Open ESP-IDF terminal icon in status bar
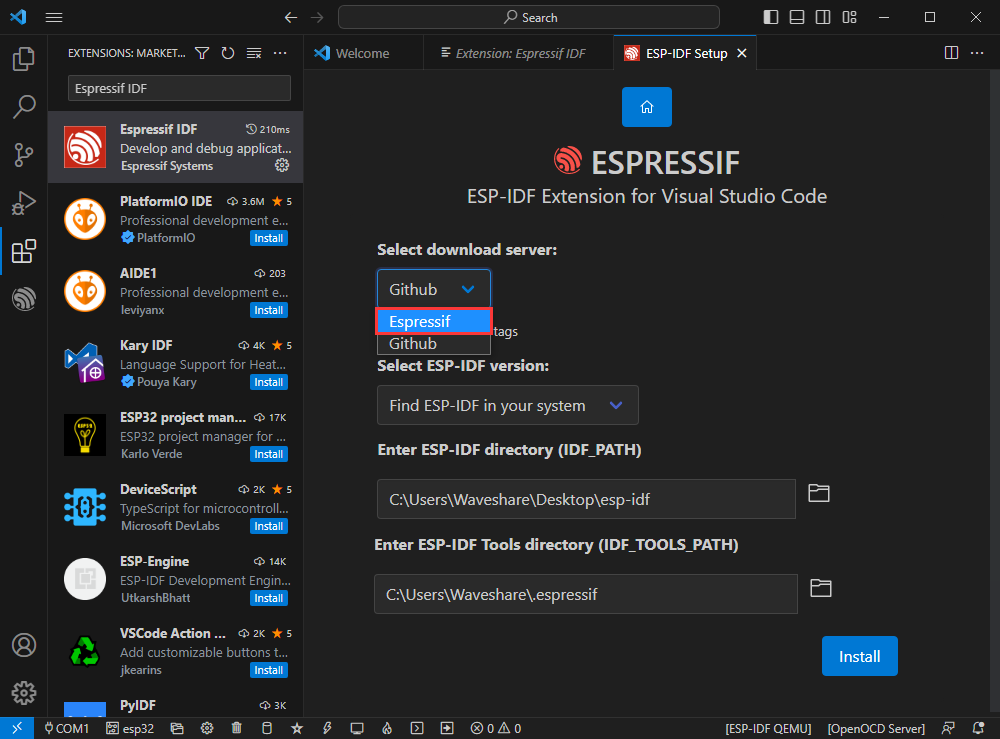 tap(417, 728)
